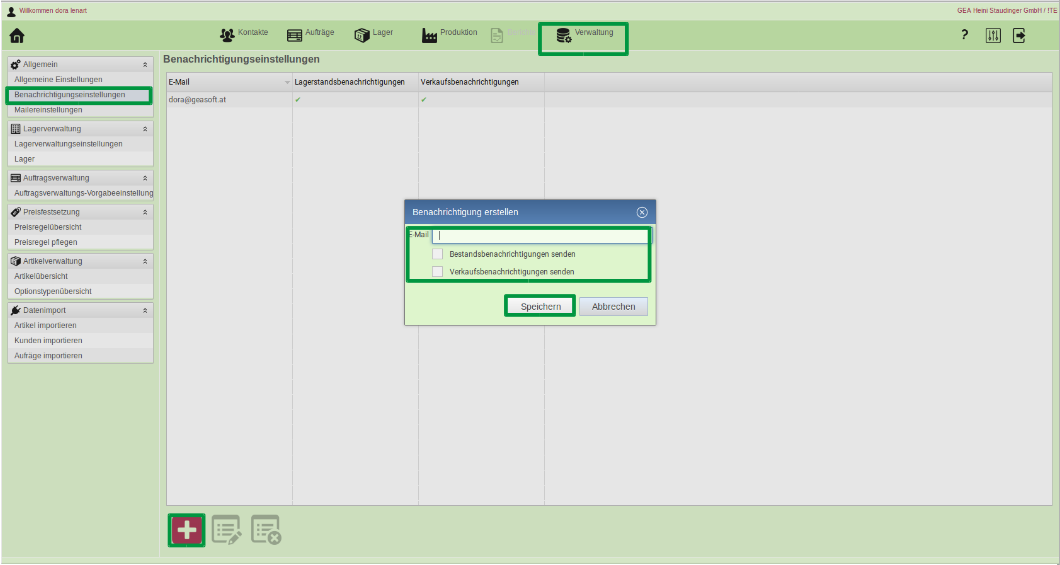The image size is (1060, 565).
Task: Collapse the Allgemein sidebar section
Action: point(145,64)
